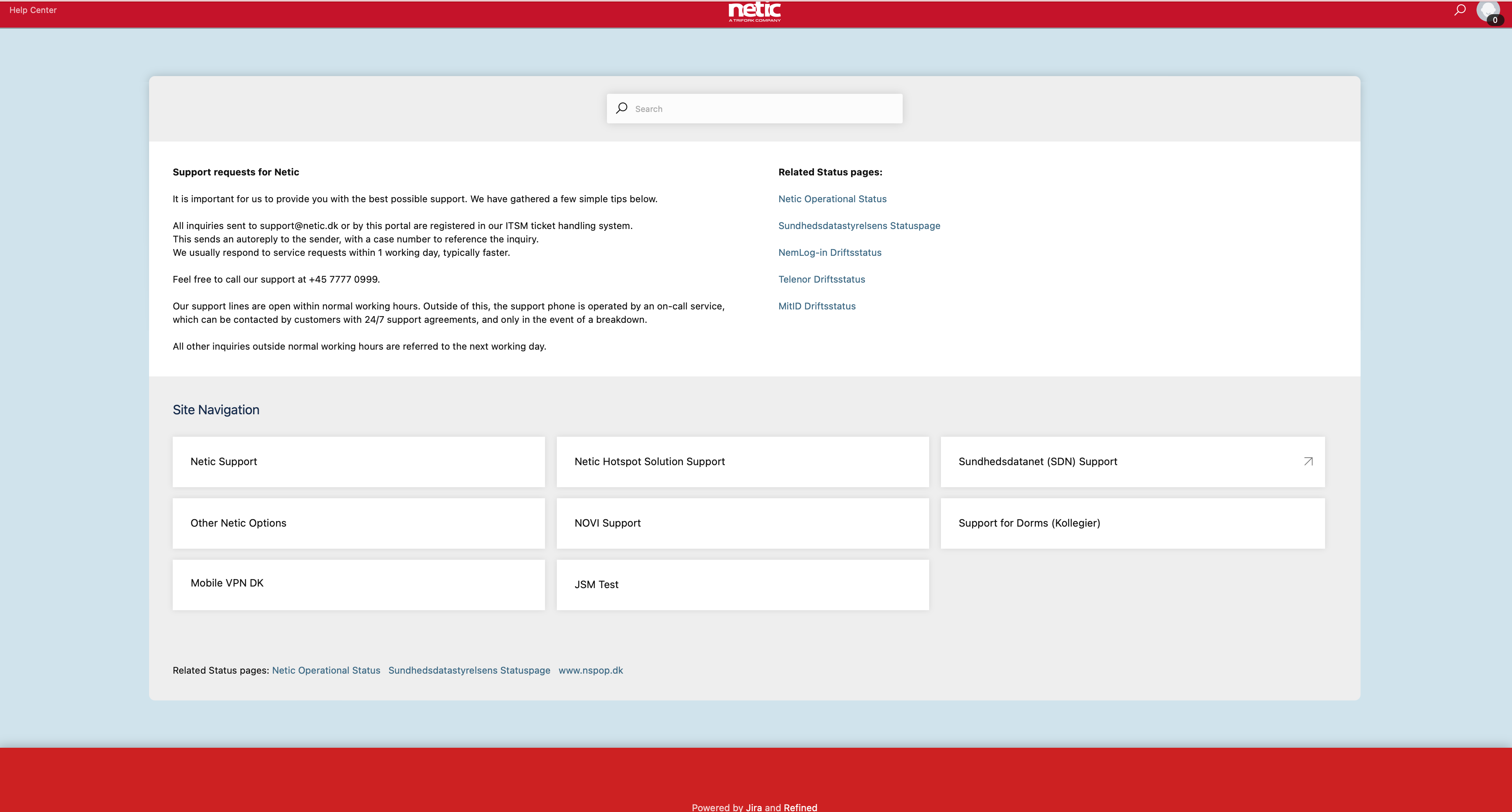The height and width of the screenshot is (812, 1512).
Task: Click the support phone number line
Action: click(x=276, y=279)
